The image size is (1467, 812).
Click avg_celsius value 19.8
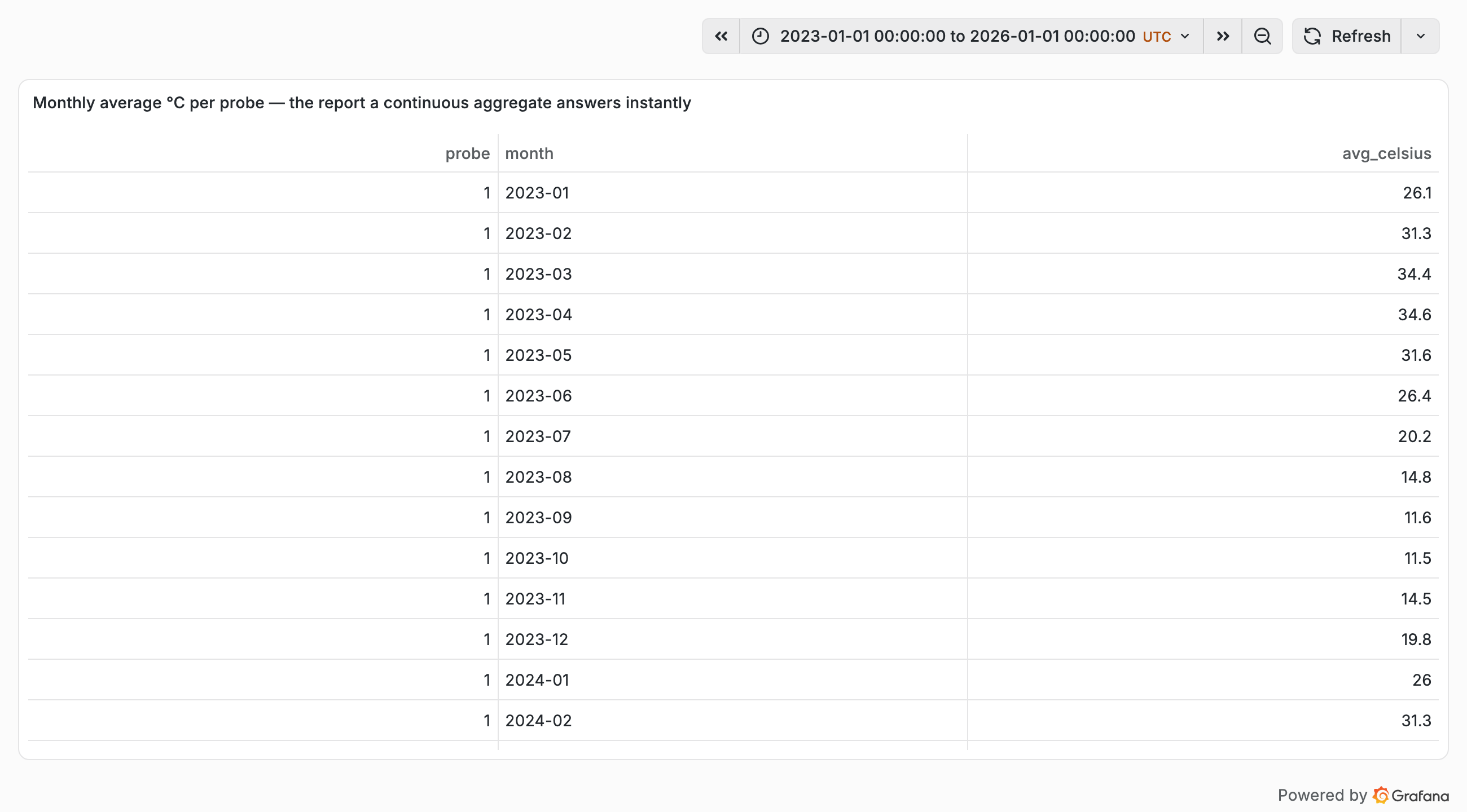pos(1416,639)
